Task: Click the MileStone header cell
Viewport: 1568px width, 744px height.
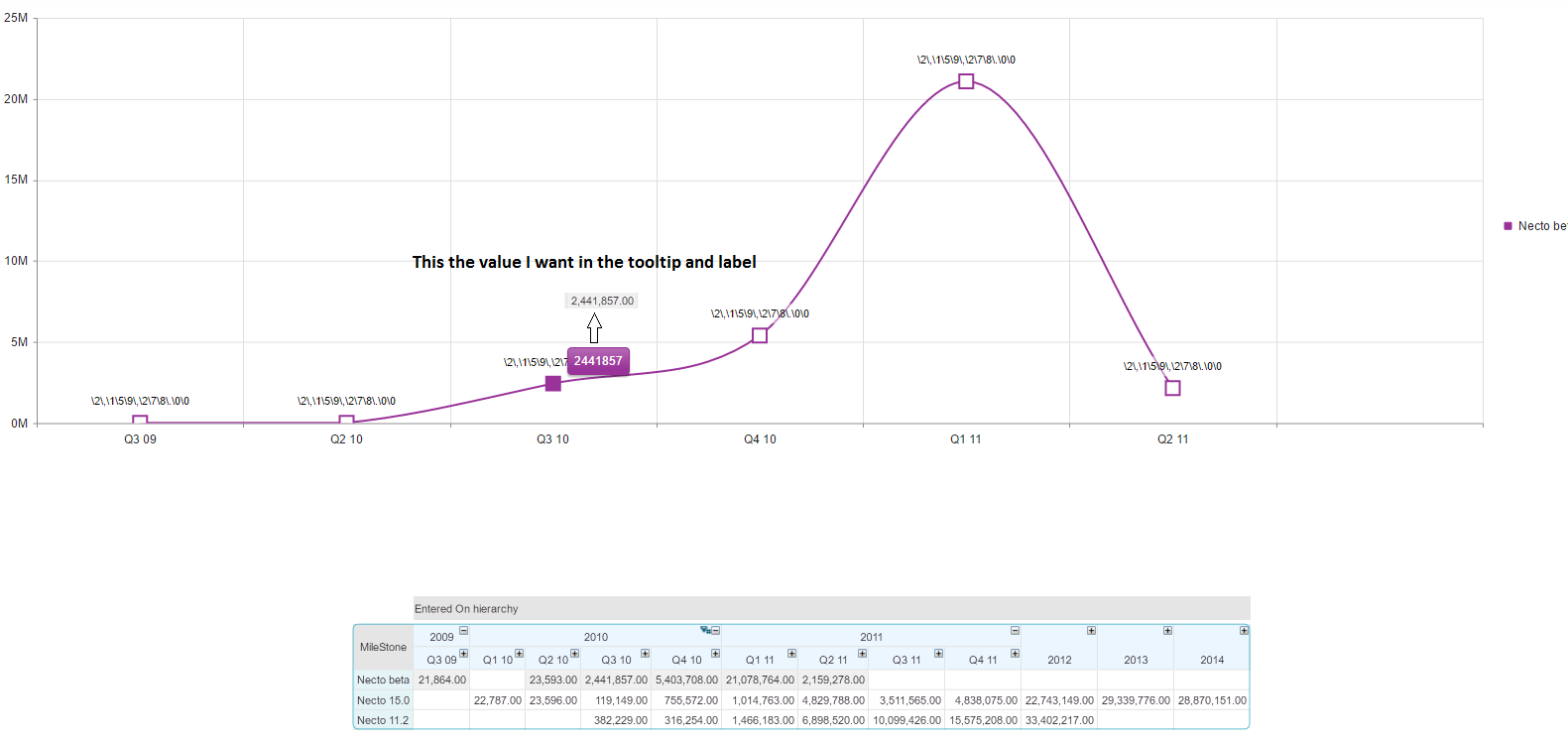Action: (383, 647)
